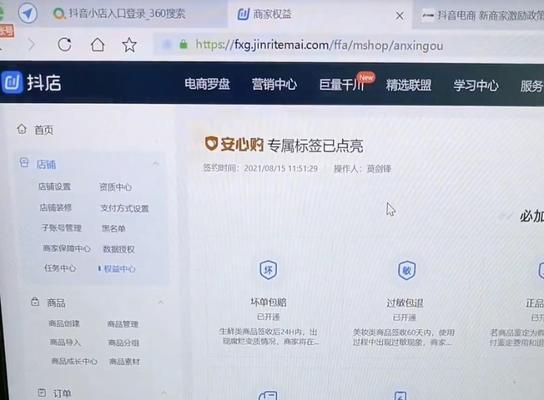The height and width of the screenshot is (400, 544).
Task: Open 任务中心 in sidebar
Action: click(60, 268)
